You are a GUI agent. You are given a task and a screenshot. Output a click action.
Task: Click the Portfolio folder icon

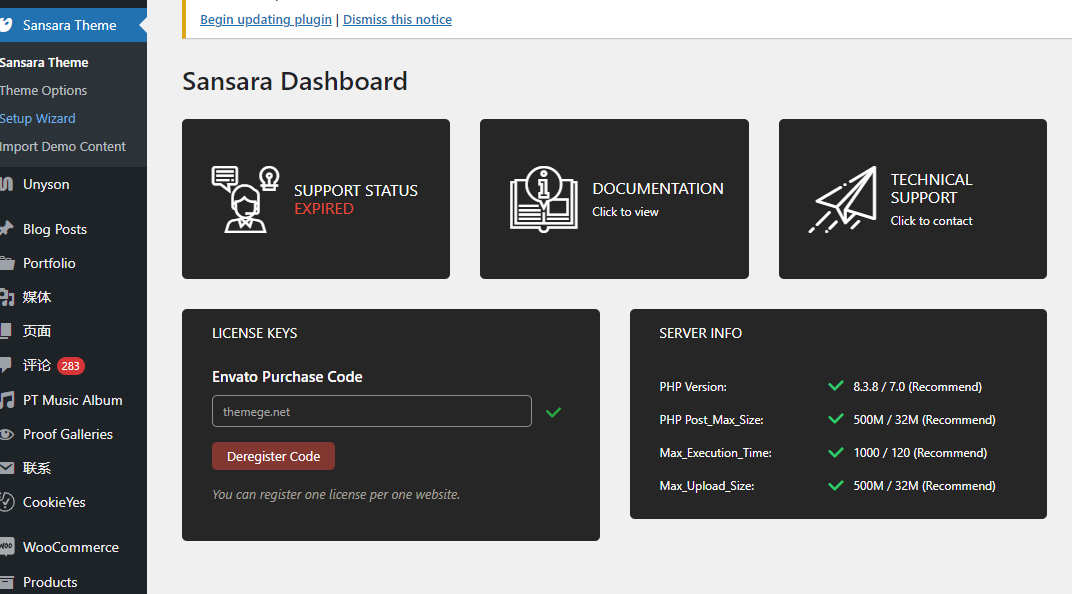coord(6,263)
